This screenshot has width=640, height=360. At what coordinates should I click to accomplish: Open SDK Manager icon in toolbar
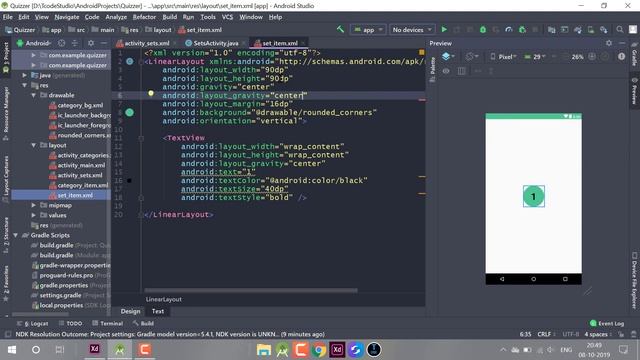(x=604, y=29)
